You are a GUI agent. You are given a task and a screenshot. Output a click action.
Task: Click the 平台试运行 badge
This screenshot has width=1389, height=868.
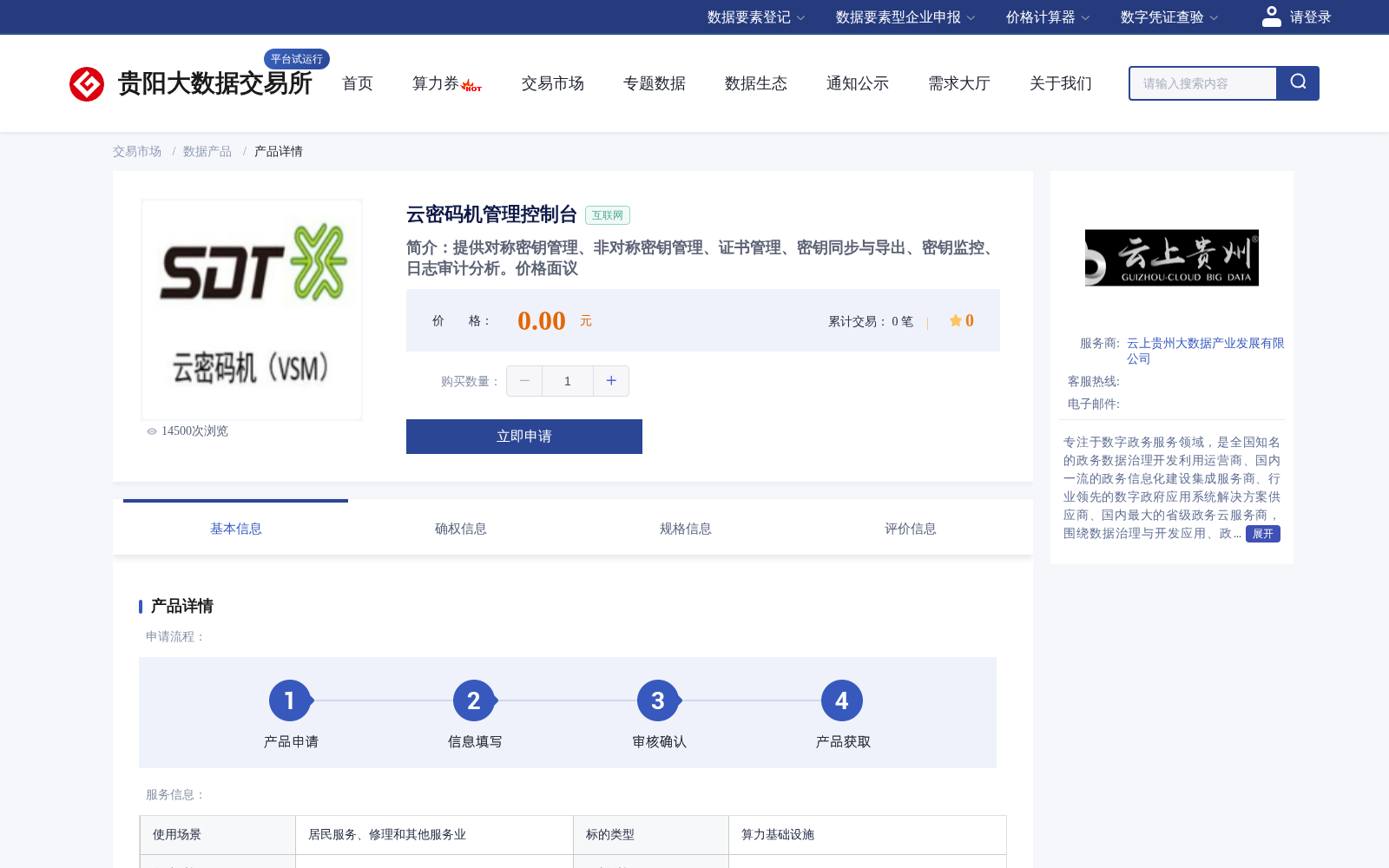[x=297, y=59]
